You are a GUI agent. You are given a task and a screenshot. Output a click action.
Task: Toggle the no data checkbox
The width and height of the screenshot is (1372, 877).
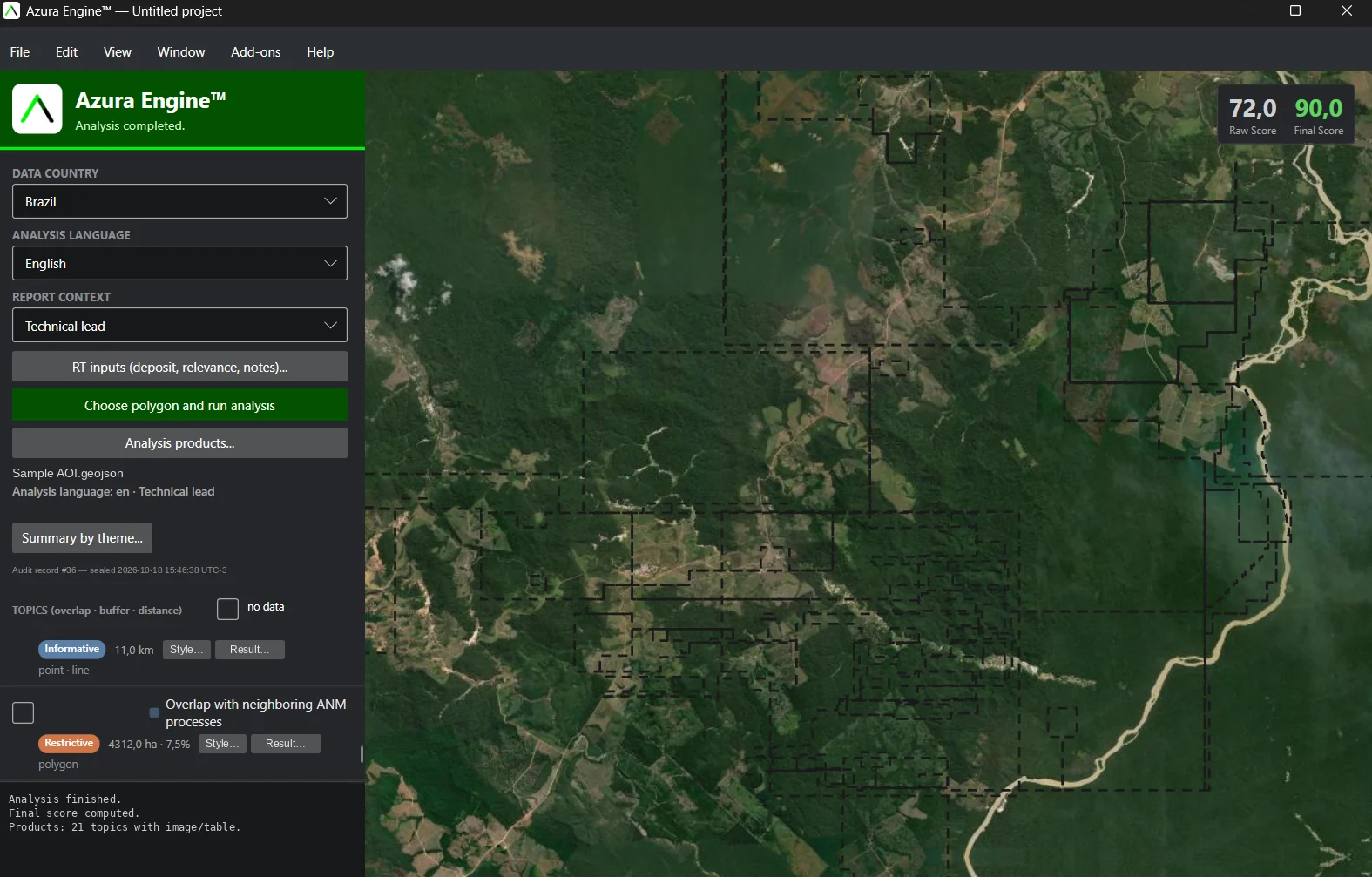pos(227,609)
